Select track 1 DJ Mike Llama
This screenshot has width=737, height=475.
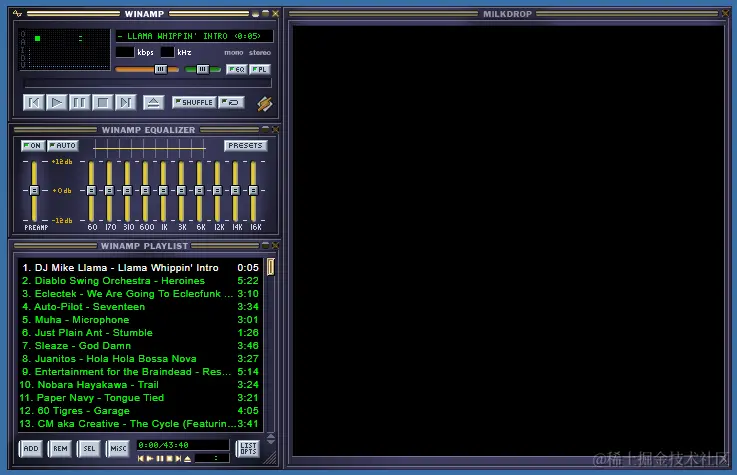(140, 267)
